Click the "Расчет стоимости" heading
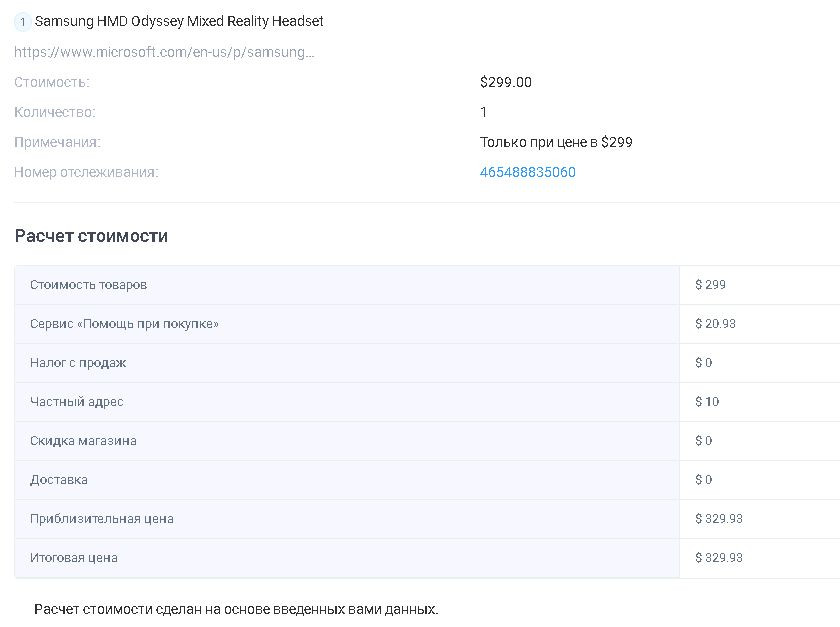Image resolution: width=840 pixels, height=627 pixels. [91, 236]
